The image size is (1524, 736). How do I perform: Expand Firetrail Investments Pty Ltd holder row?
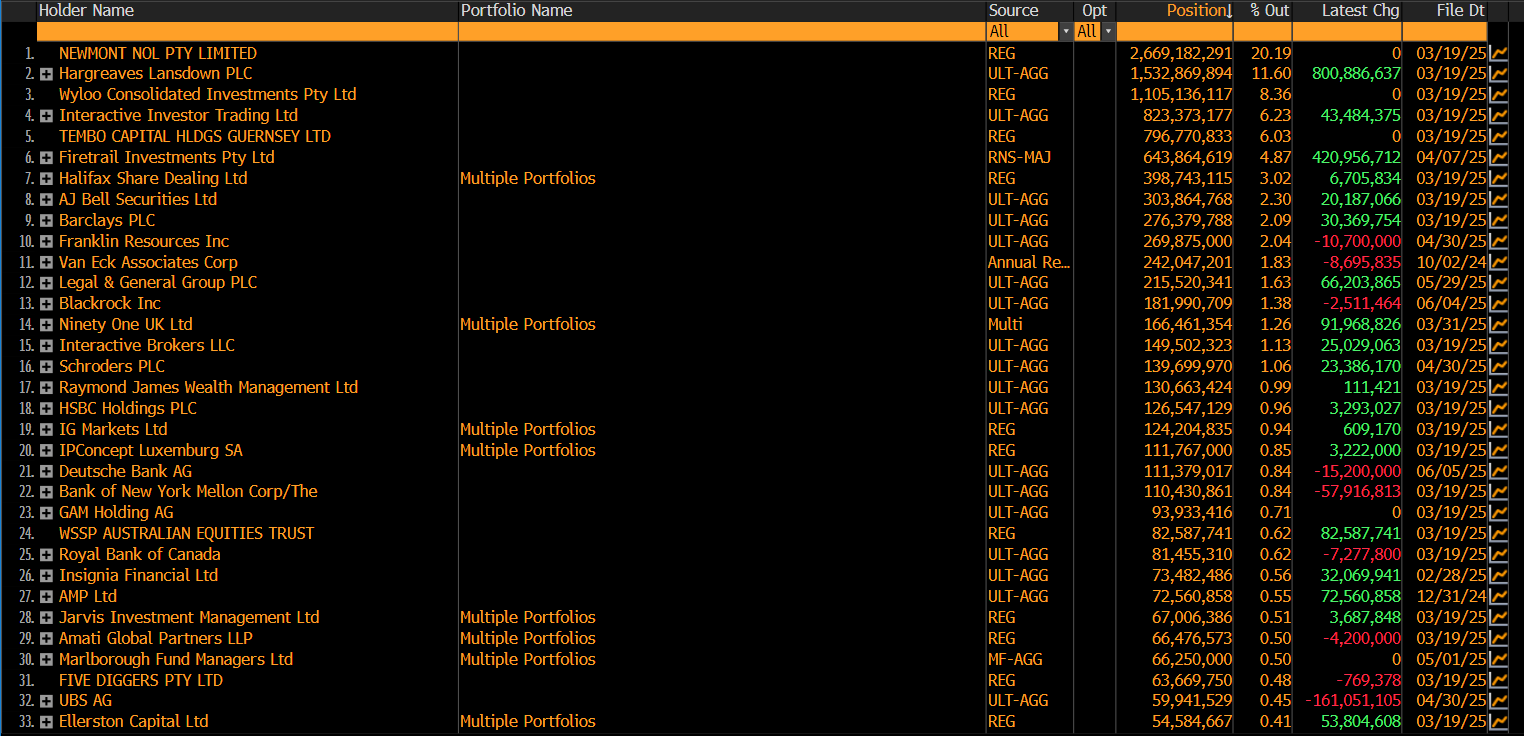click(x=46, y=158)
